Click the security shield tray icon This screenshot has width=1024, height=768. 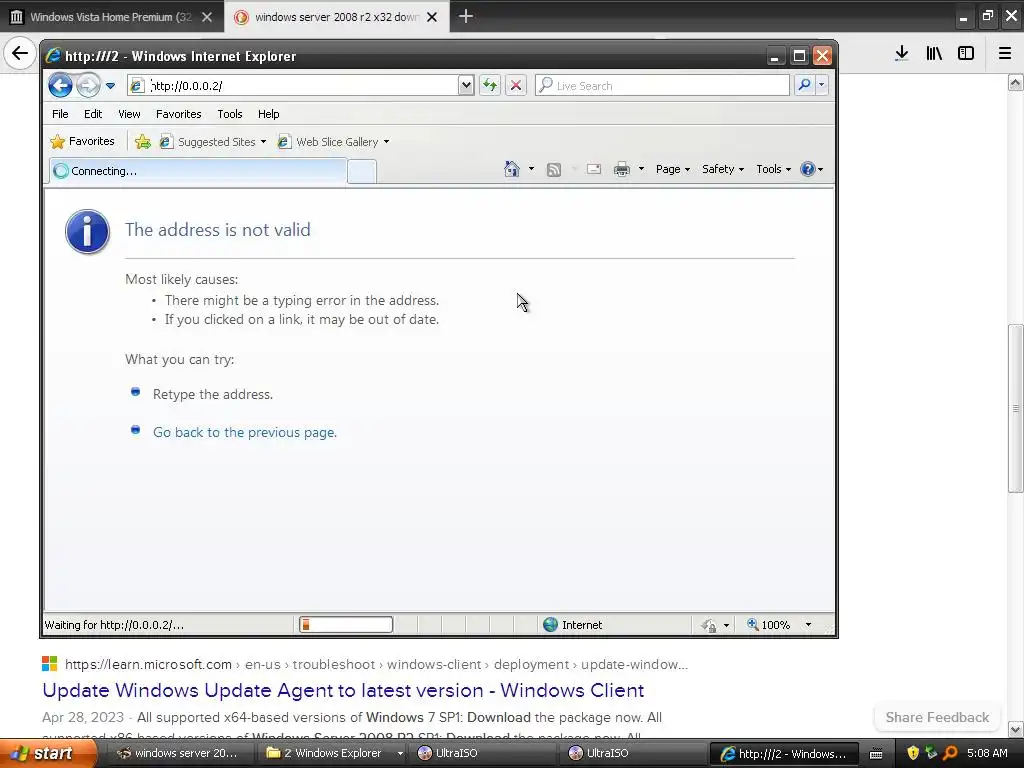tap(913, 753)
